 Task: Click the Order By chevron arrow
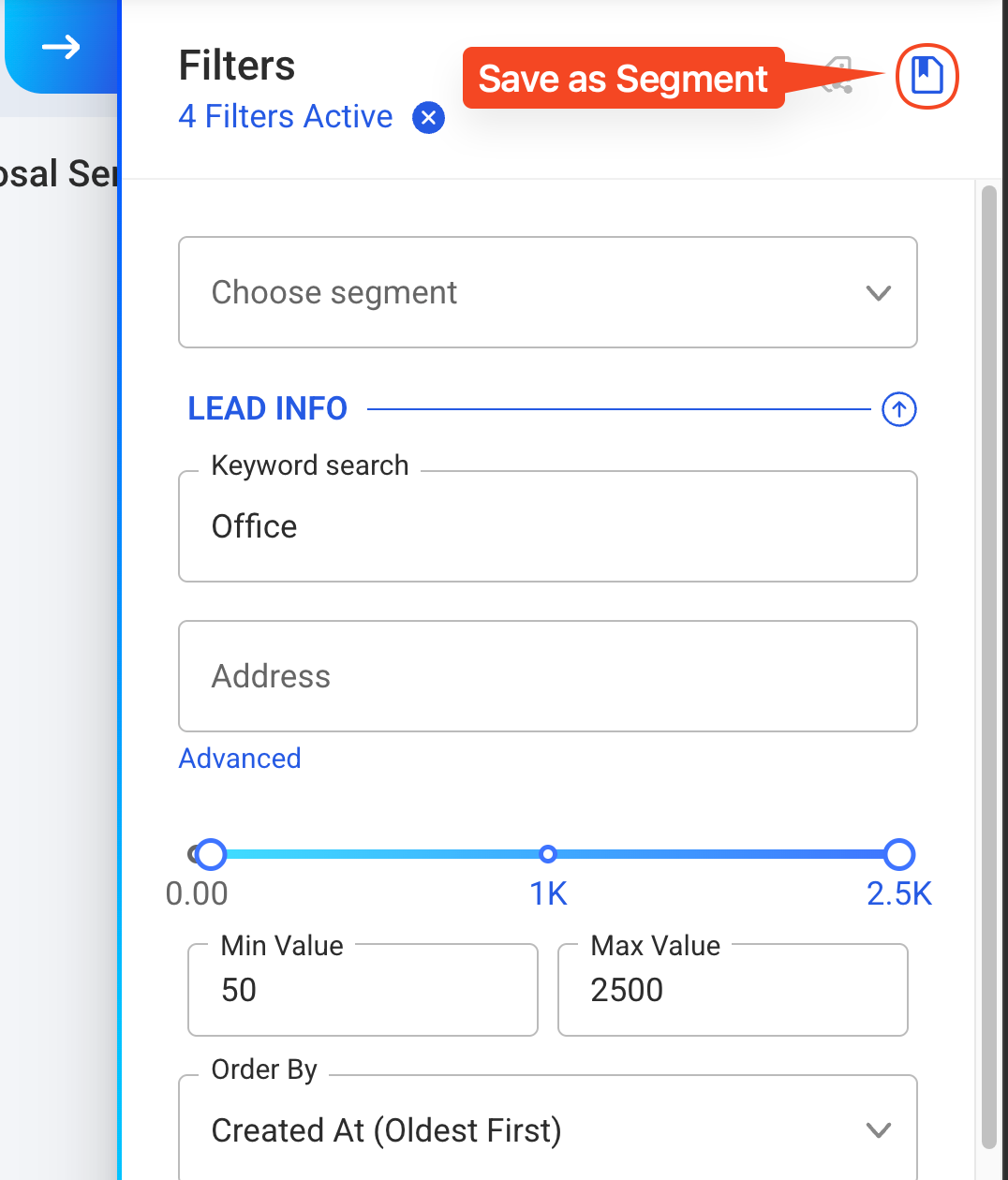click(x=878, y=1130)
